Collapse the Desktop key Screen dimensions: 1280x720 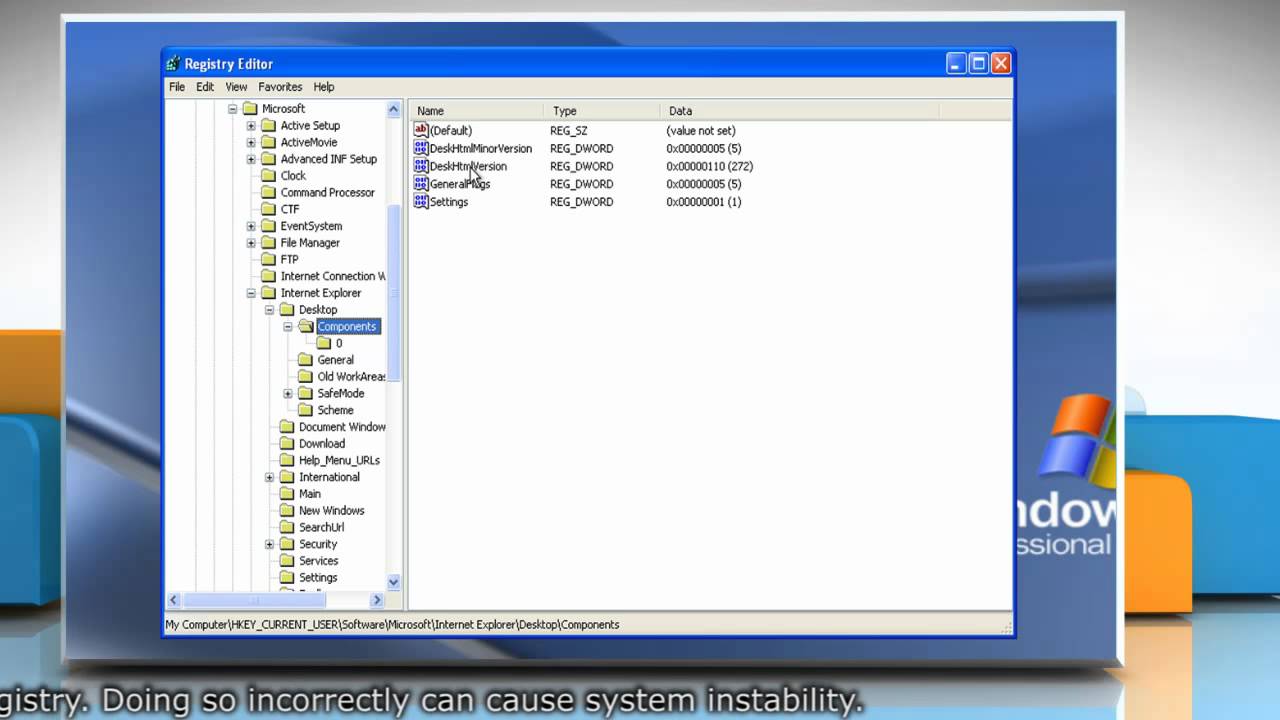click(x=270, y=310)
